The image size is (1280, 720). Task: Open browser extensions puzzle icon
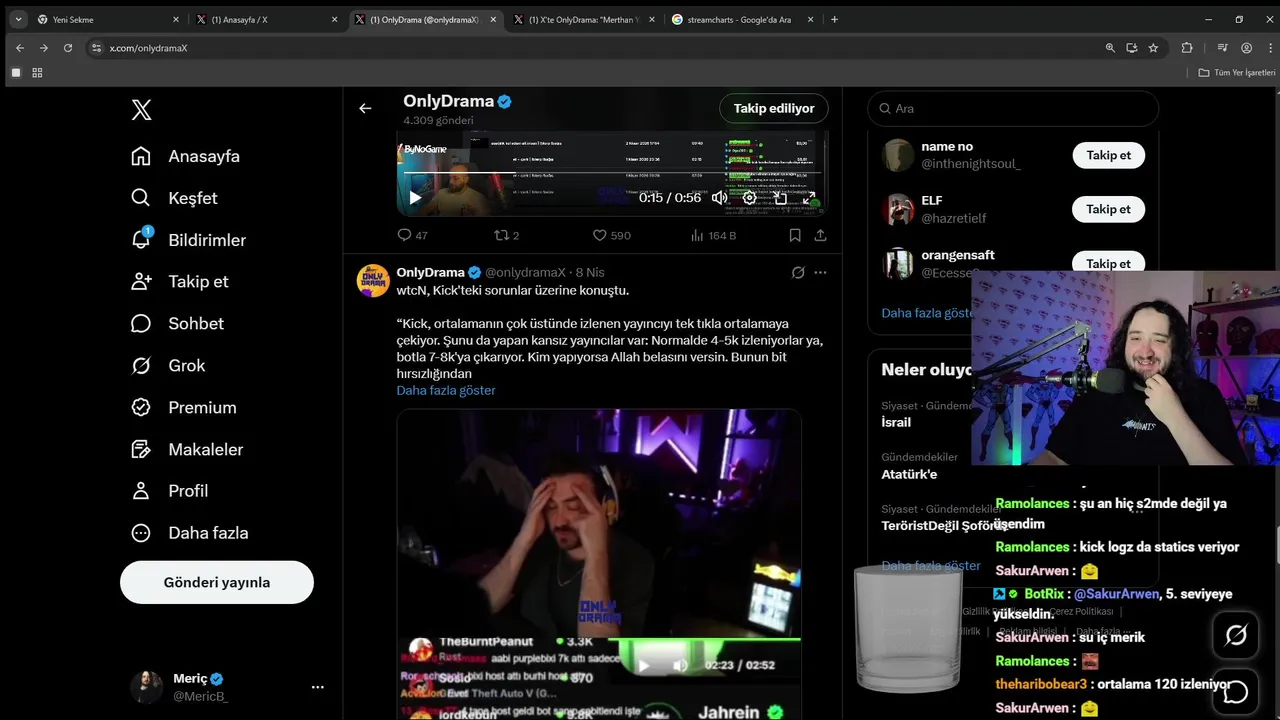coord(1187,47)
